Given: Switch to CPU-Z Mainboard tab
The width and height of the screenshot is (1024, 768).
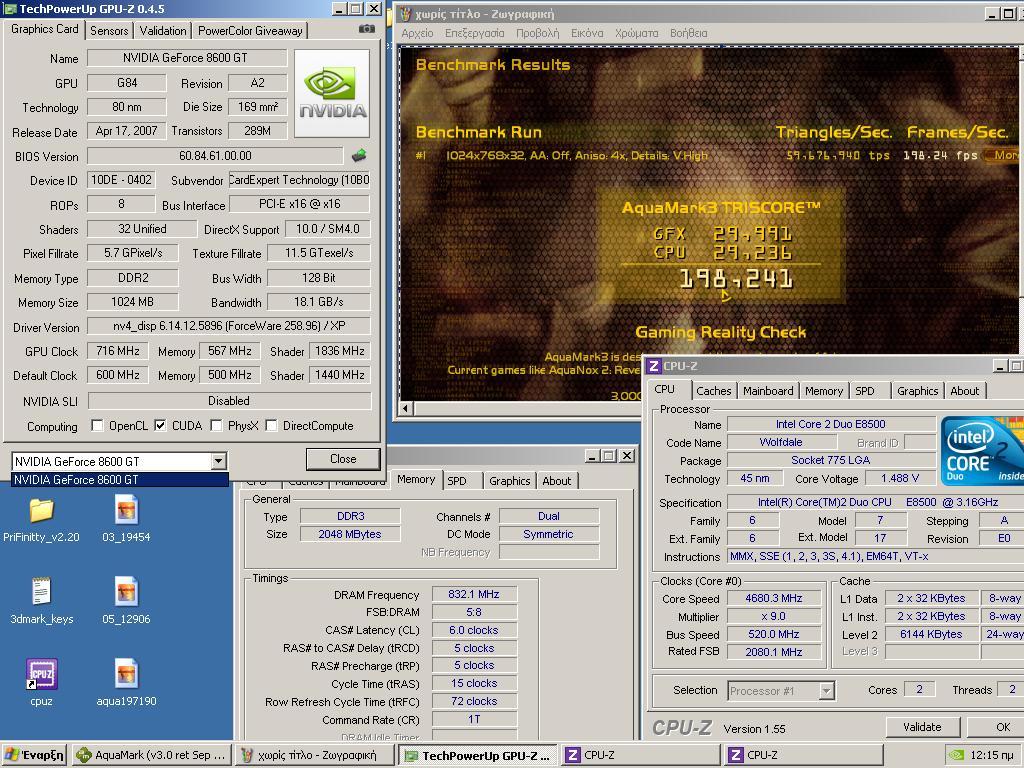Looking at the screenshot, I should [768, 391].
